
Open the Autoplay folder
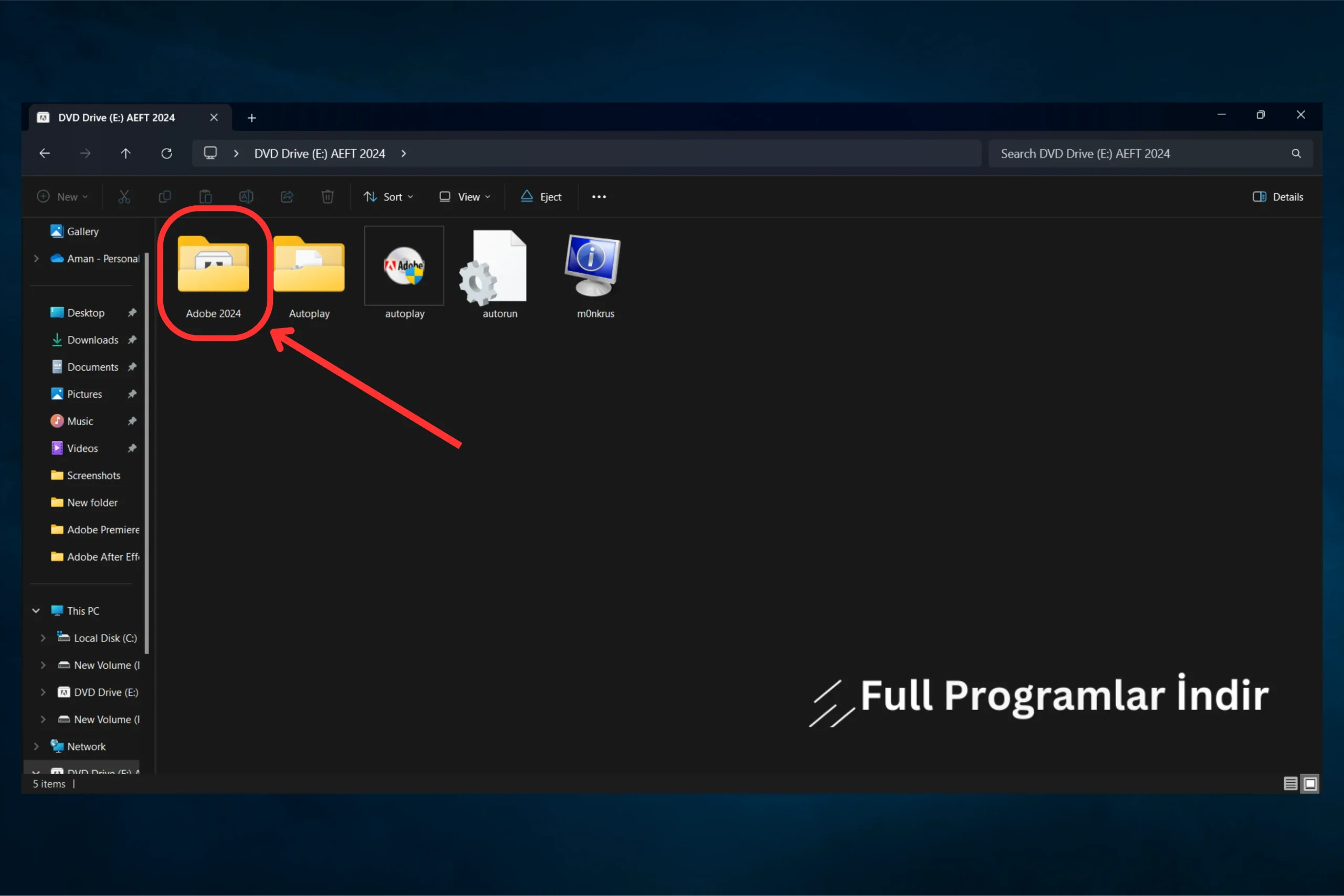(x=309, y=275)
